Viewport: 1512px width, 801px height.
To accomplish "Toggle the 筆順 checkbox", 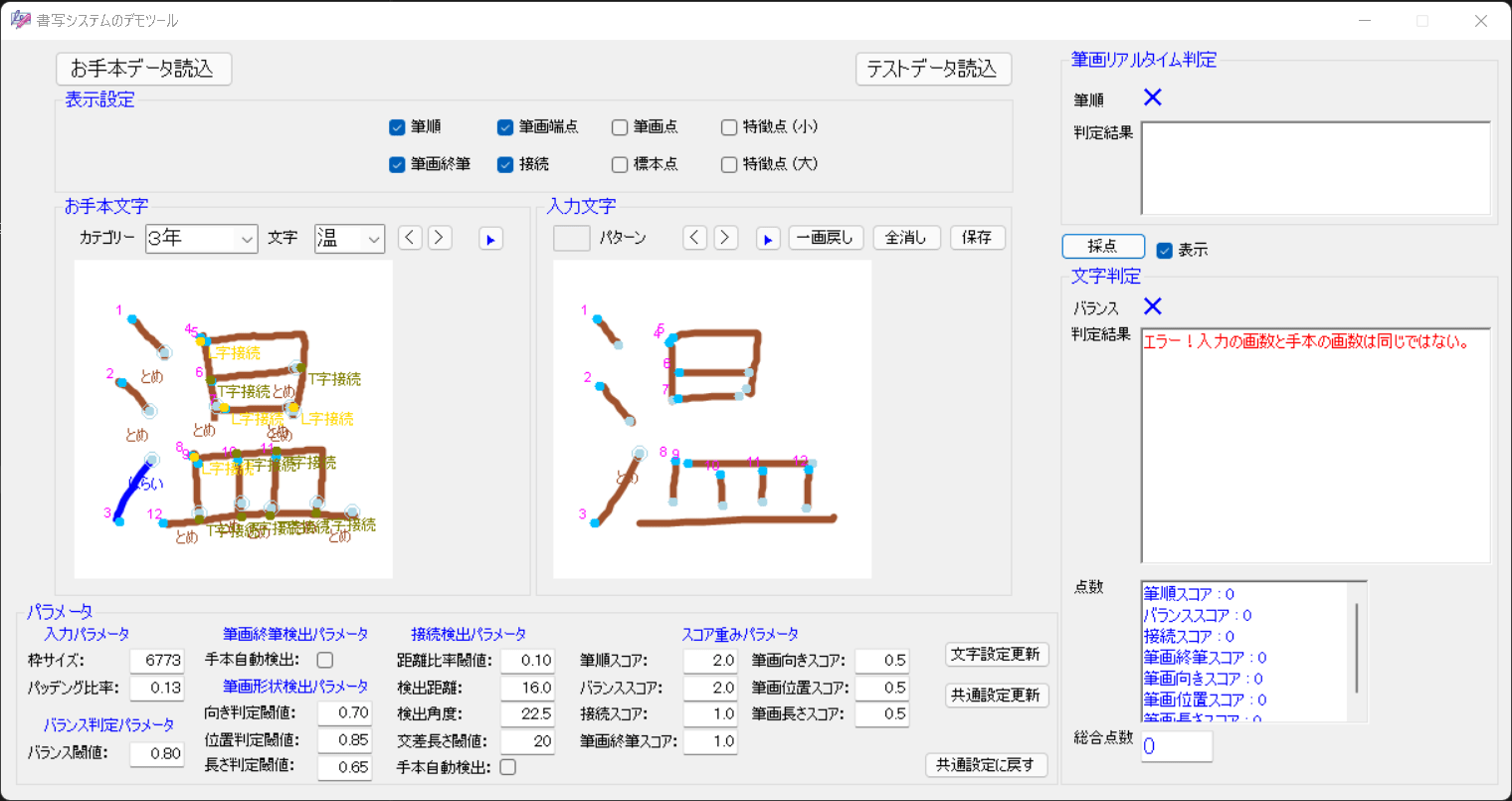I will 397,127.
